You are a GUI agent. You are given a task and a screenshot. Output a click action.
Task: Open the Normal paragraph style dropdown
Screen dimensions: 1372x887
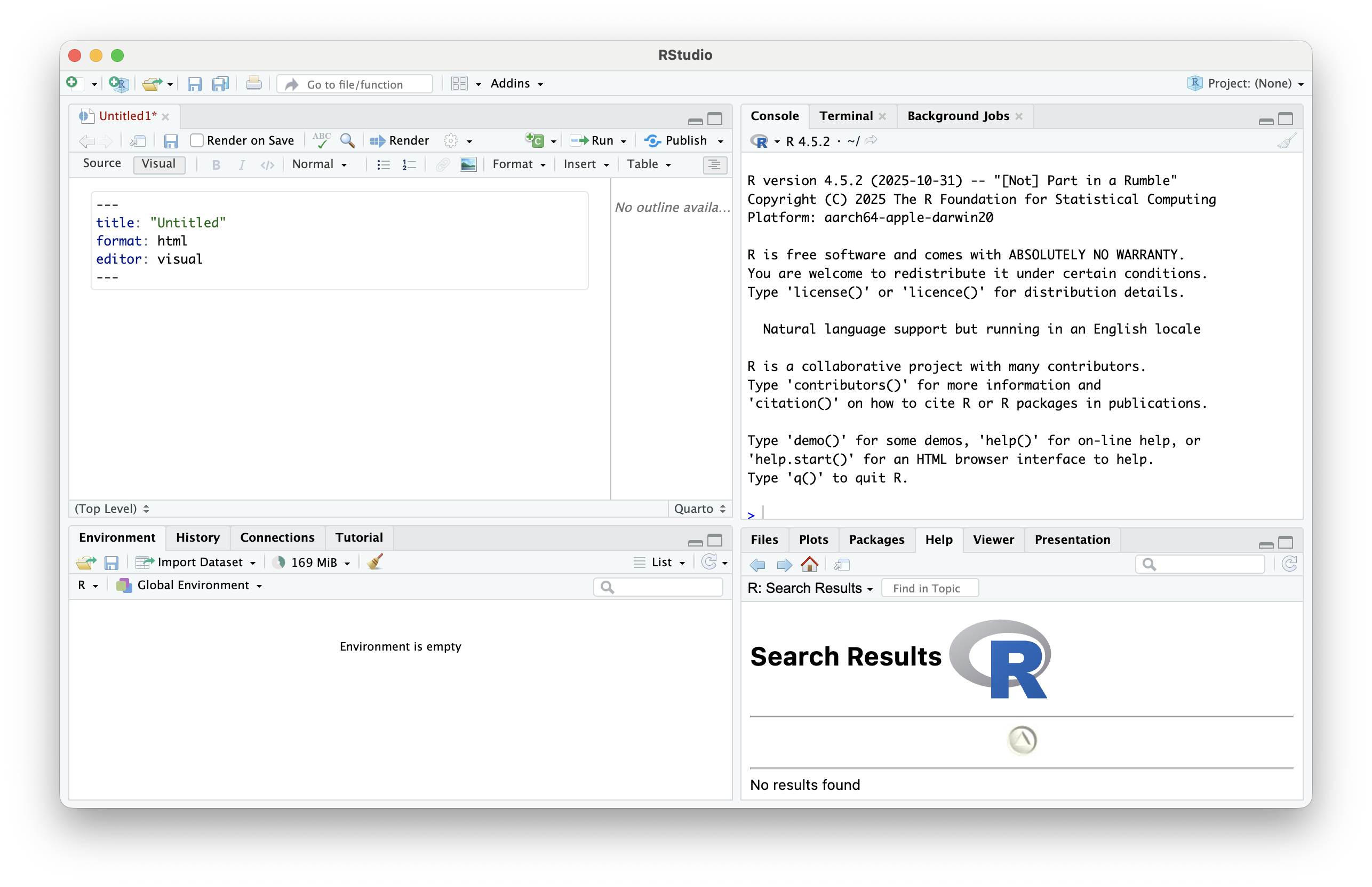coord(320,165)
